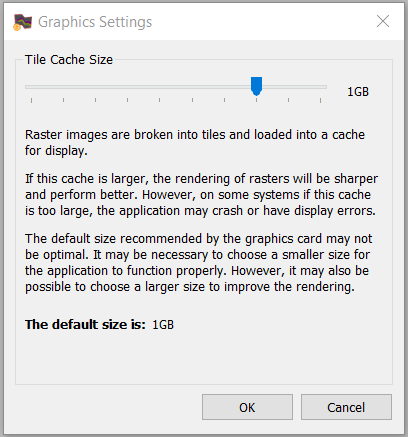Set the slider to the third tick mark

(95, 100)
